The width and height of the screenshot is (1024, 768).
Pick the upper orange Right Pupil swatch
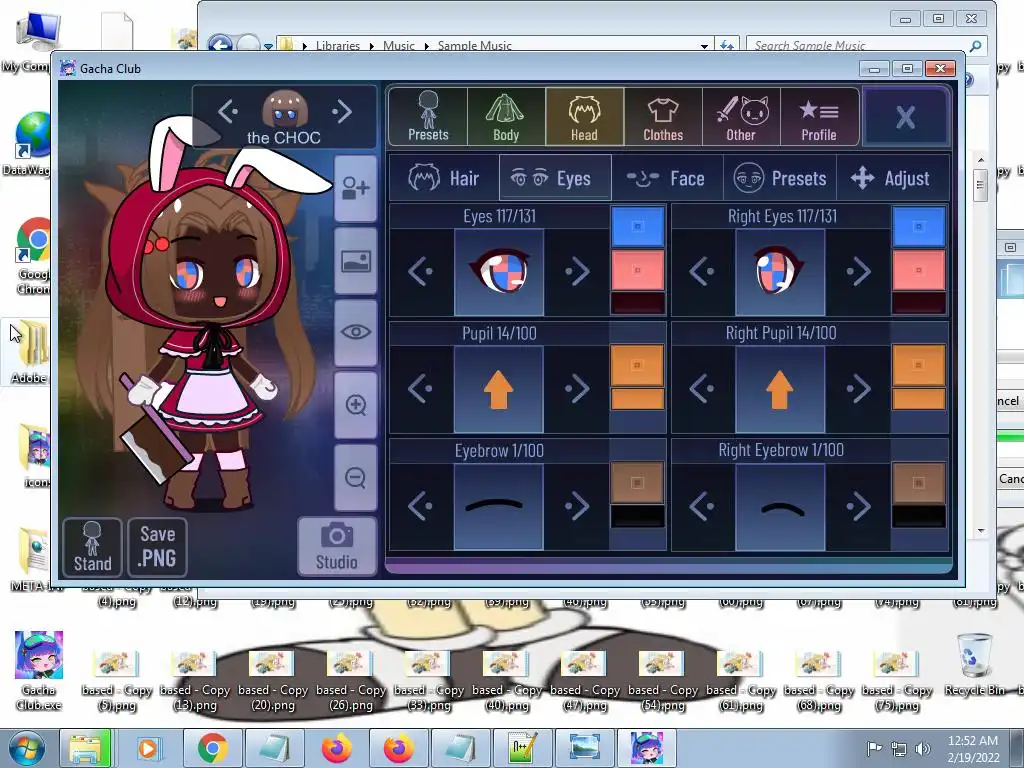[x=919, y=365]
